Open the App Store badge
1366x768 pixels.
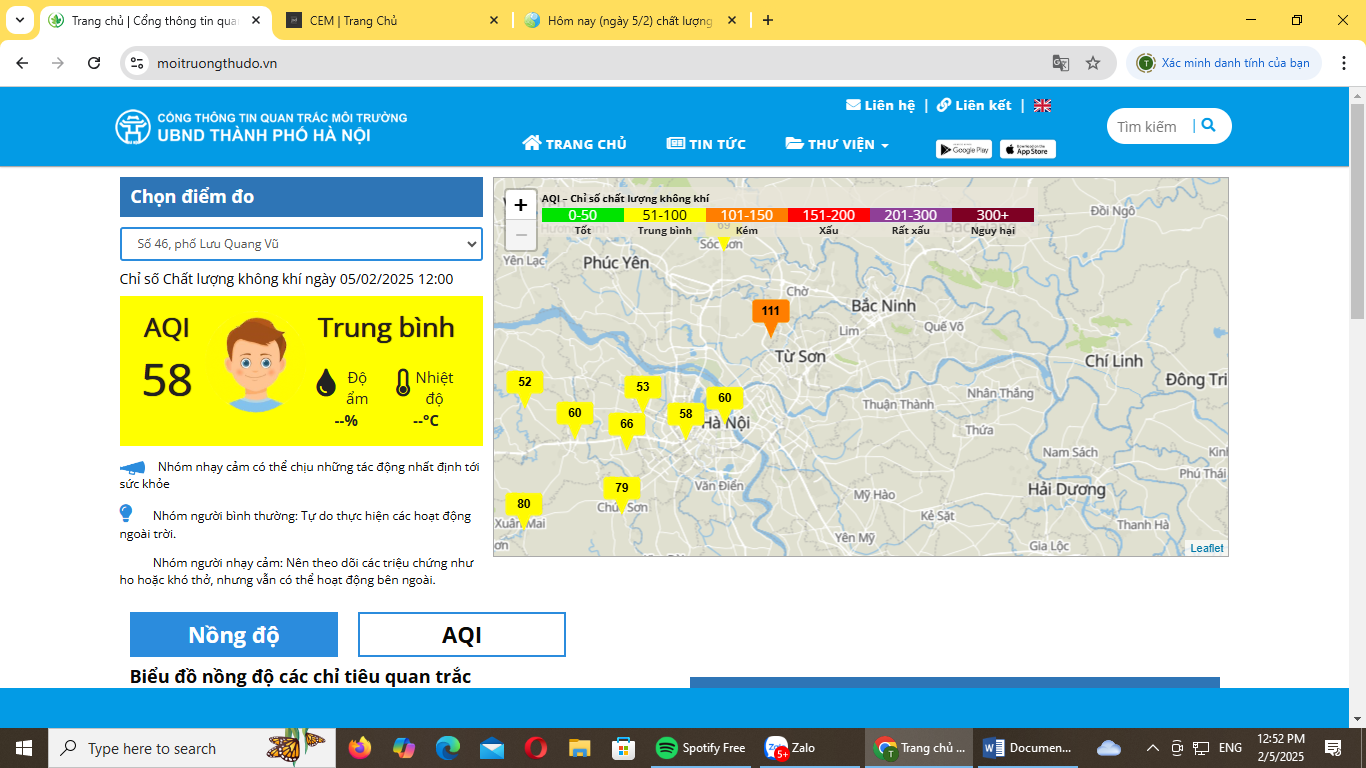(1028, 149)
